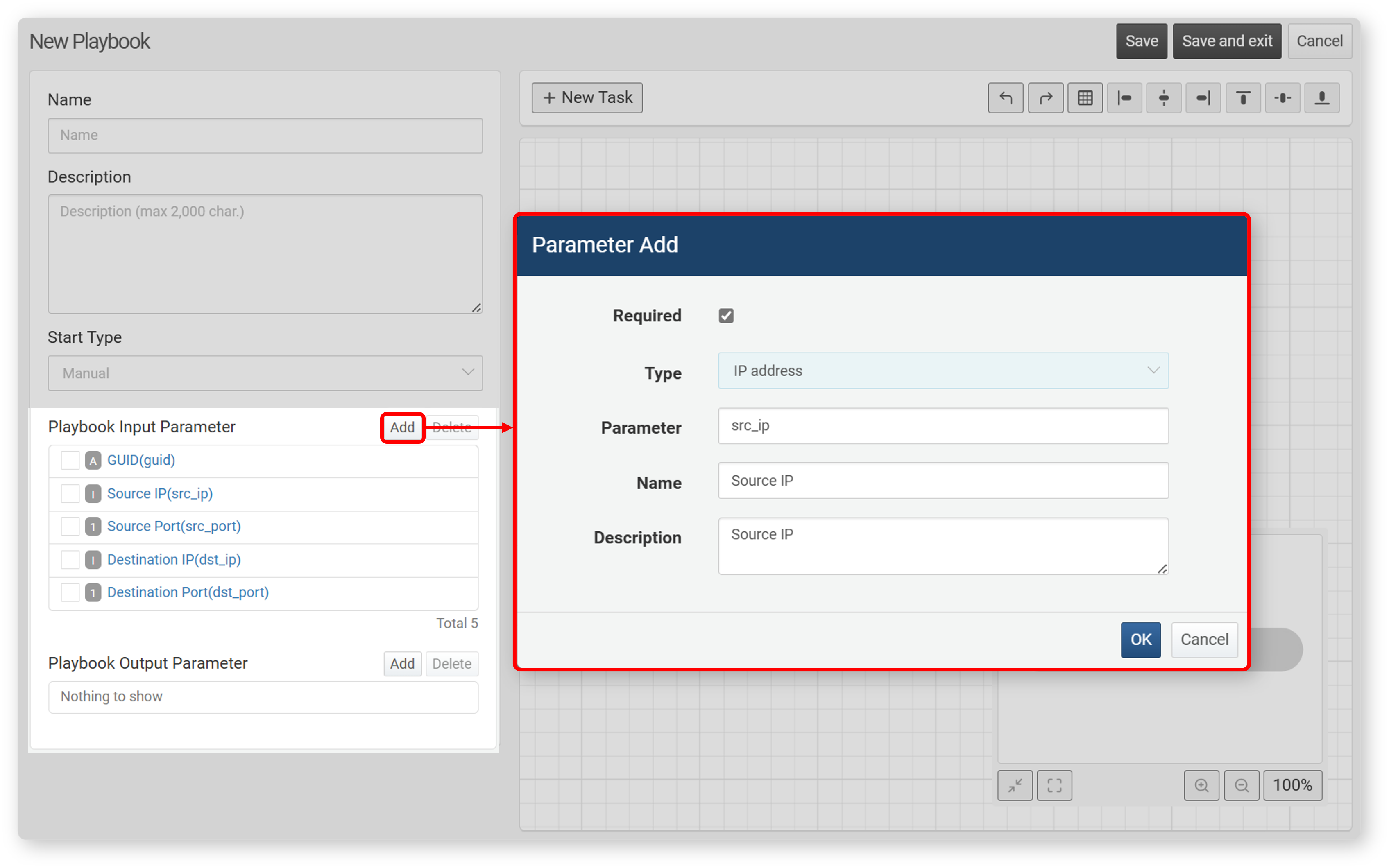Focus the playbook Name input field
The height and width of the screenshot is (868, 1389).
[265, 136]
